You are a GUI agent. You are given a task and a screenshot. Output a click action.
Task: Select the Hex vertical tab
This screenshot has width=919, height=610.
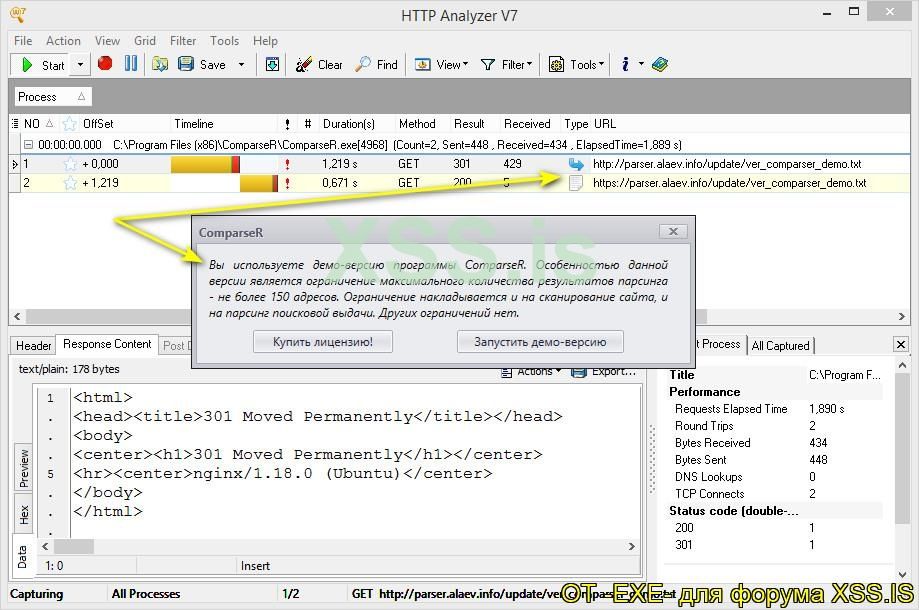(23, 514)
